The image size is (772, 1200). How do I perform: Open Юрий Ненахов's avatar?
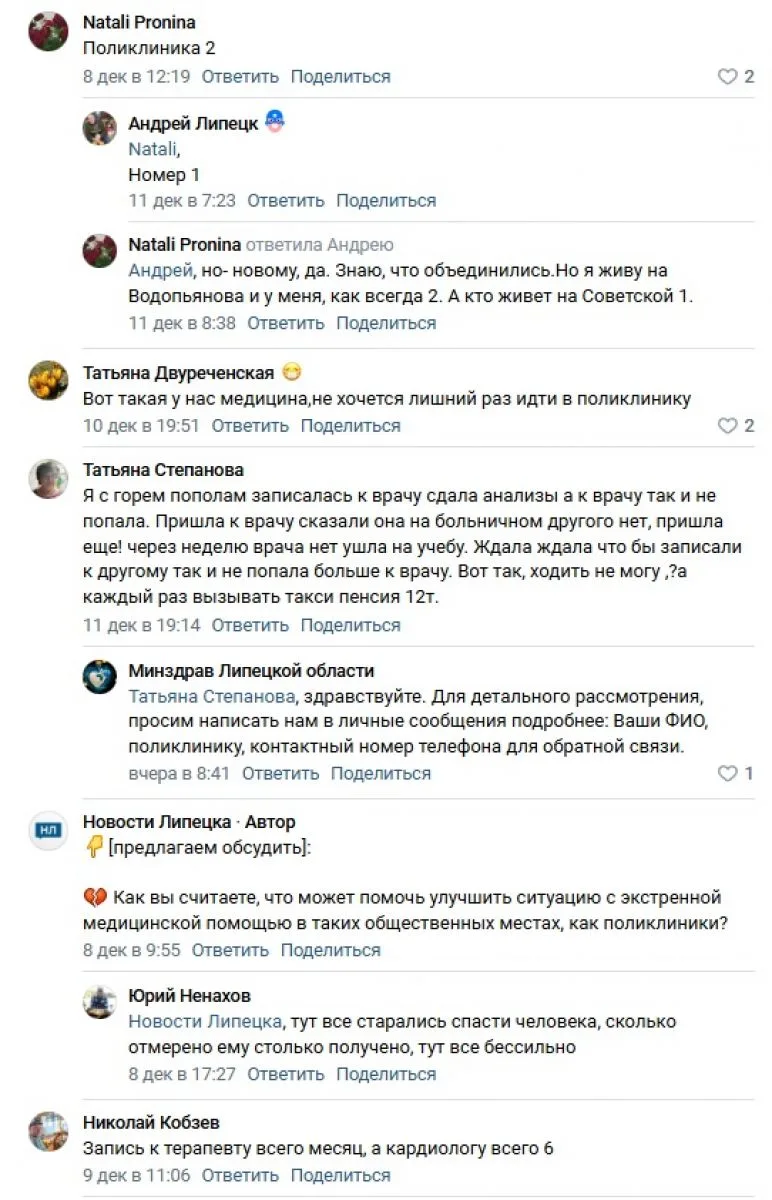point(99,1002)
